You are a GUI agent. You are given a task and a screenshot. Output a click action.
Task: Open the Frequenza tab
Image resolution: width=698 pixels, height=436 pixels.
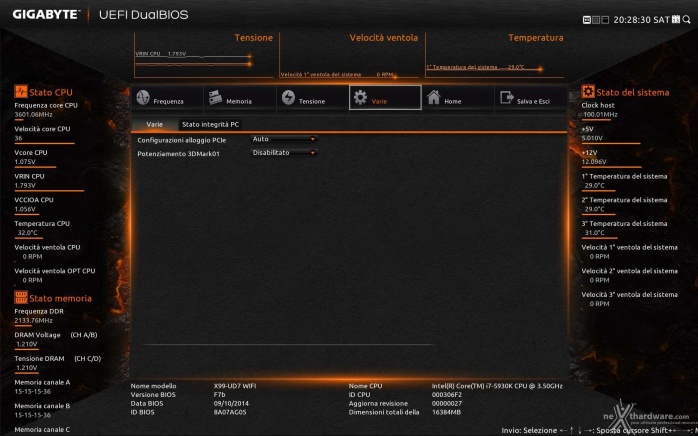168,98
